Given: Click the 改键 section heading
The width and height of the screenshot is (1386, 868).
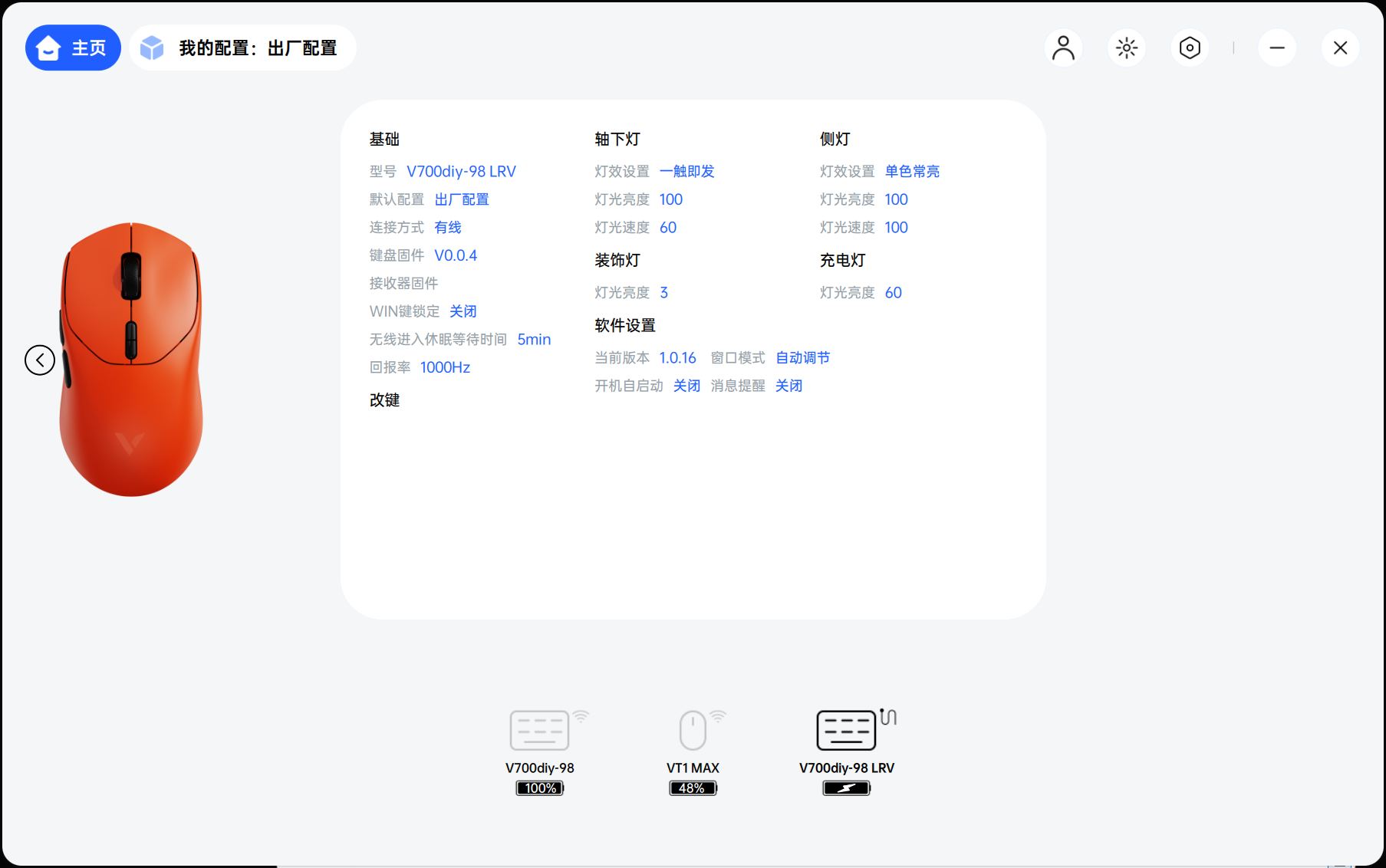Looking at the screenshot, I should click(x=384, y=399).
